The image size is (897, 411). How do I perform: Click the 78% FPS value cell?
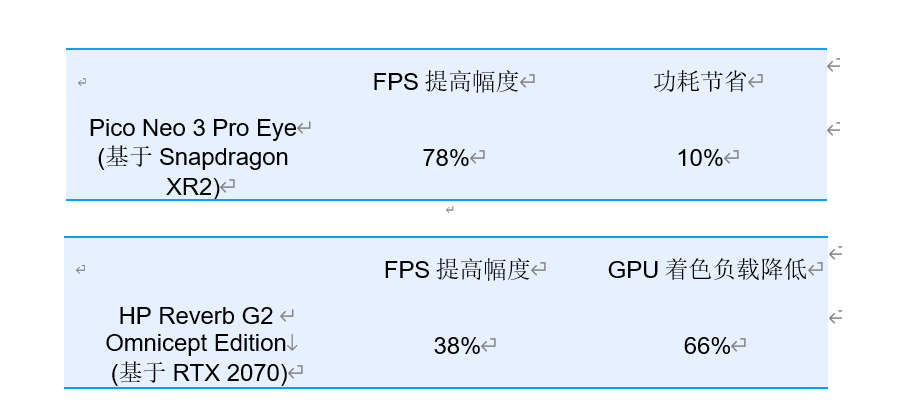coord(446,157)
